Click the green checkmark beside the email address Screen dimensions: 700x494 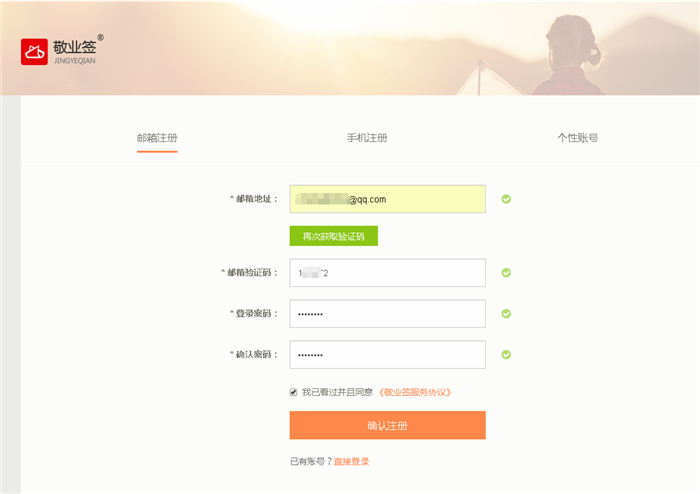pos(506,199)
